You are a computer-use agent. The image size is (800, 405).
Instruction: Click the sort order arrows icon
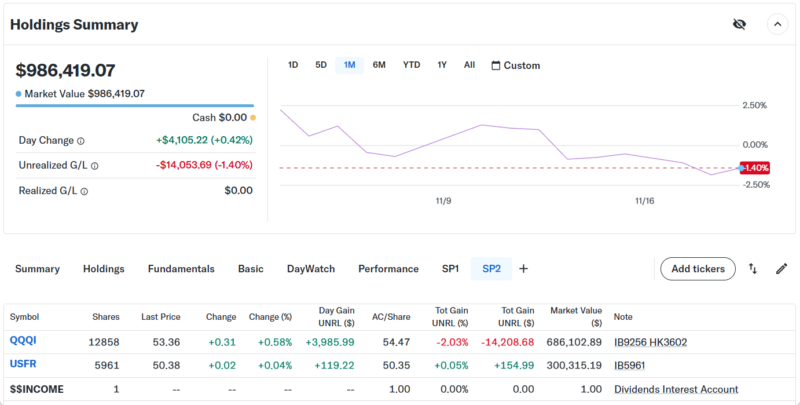(753, 269)
